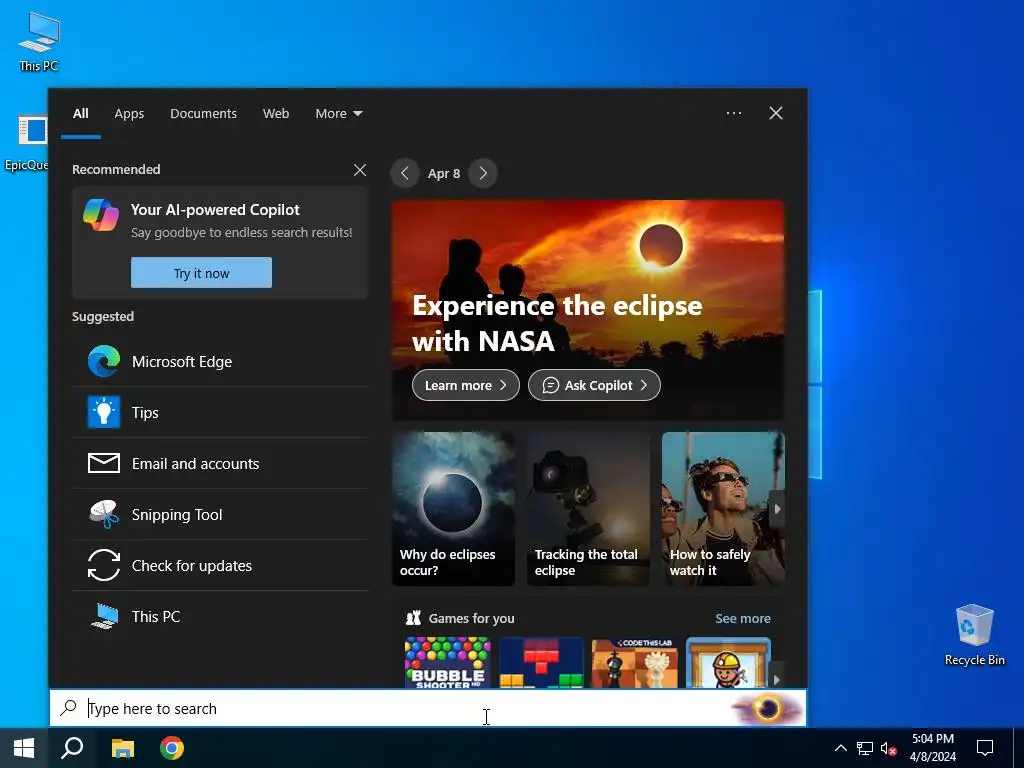Click Learn more on eclipse banner
1024x768 pixels.
pyautogui.click(x=466, y=385)
